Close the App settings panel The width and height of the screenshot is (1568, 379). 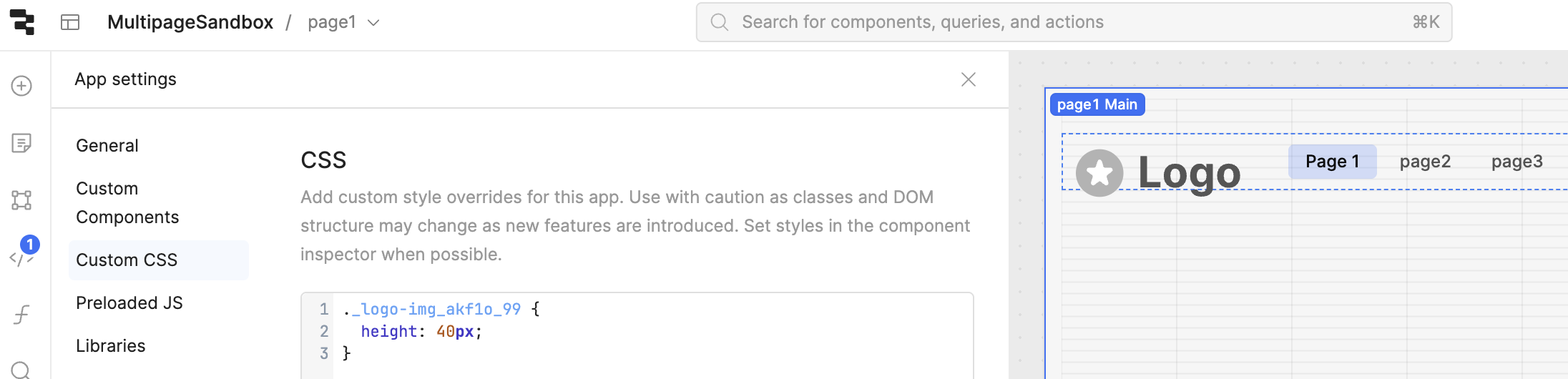point(969,79)
